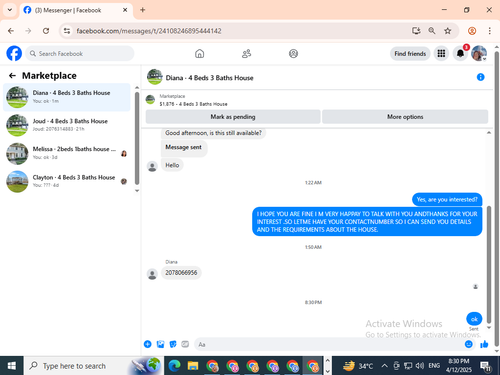Send a thumbs-up like
Viewport: 500px width, 375px height.
pyautogui.click(x=484, y=344)
